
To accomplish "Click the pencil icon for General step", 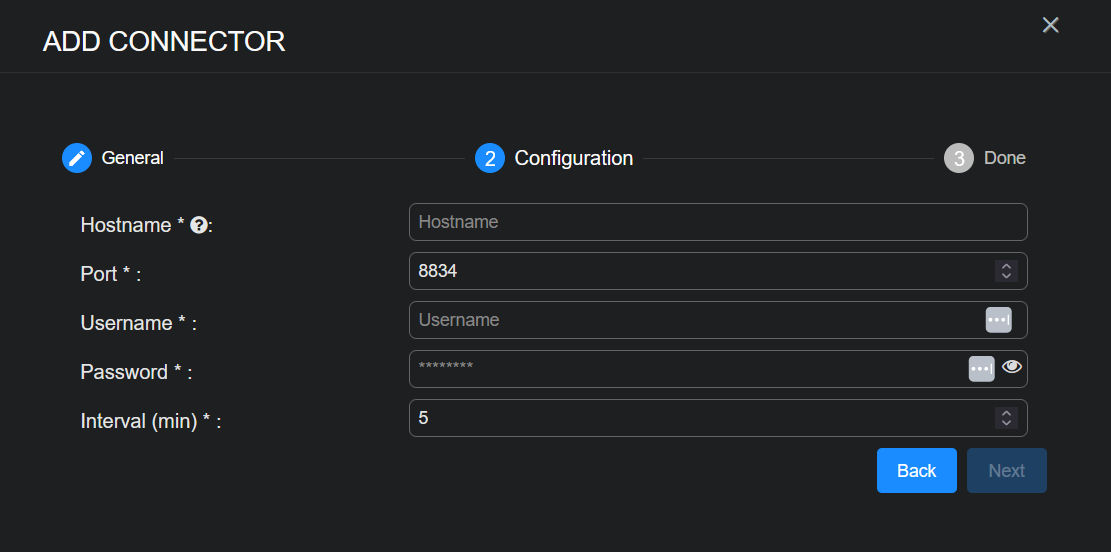I will pyautogui.click(x=77, y=158).
